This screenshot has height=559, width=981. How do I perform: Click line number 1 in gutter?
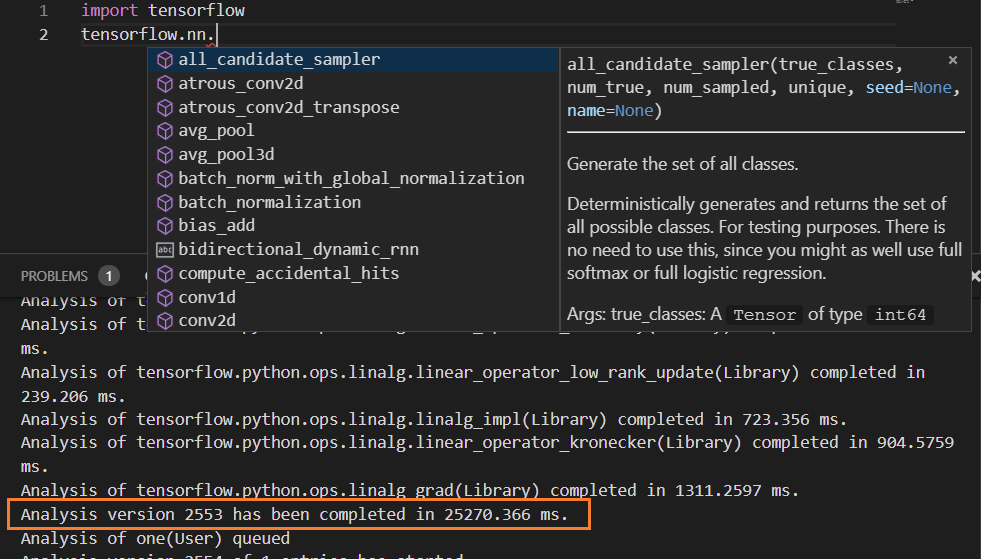43,11
